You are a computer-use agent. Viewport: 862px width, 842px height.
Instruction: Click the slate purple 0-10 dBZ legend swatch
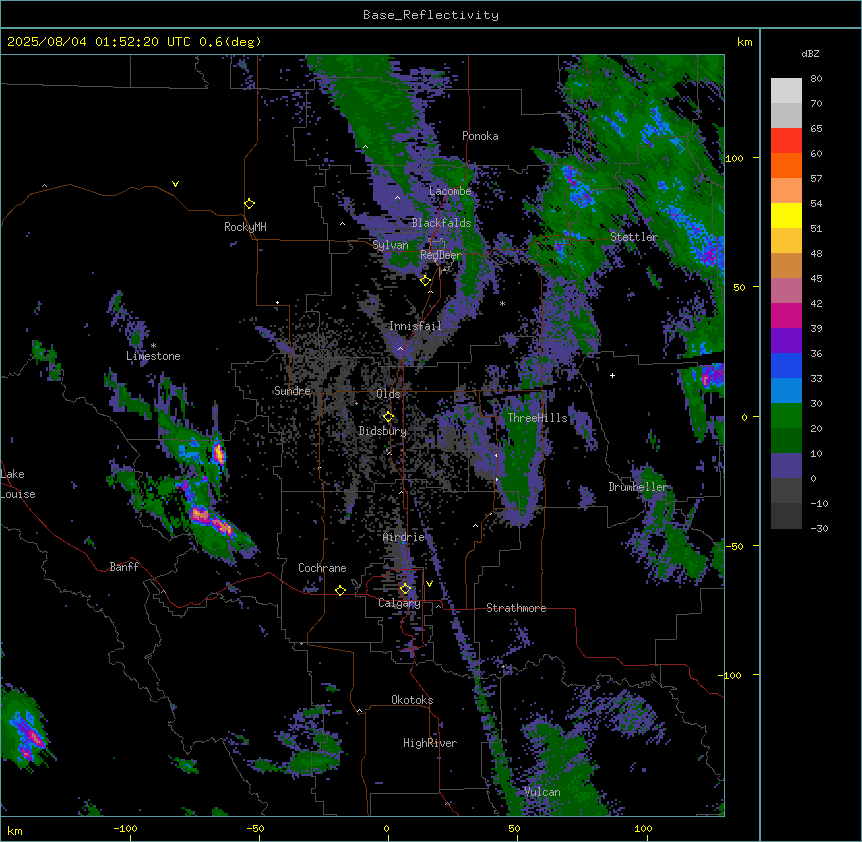click(x=786, y=466)
